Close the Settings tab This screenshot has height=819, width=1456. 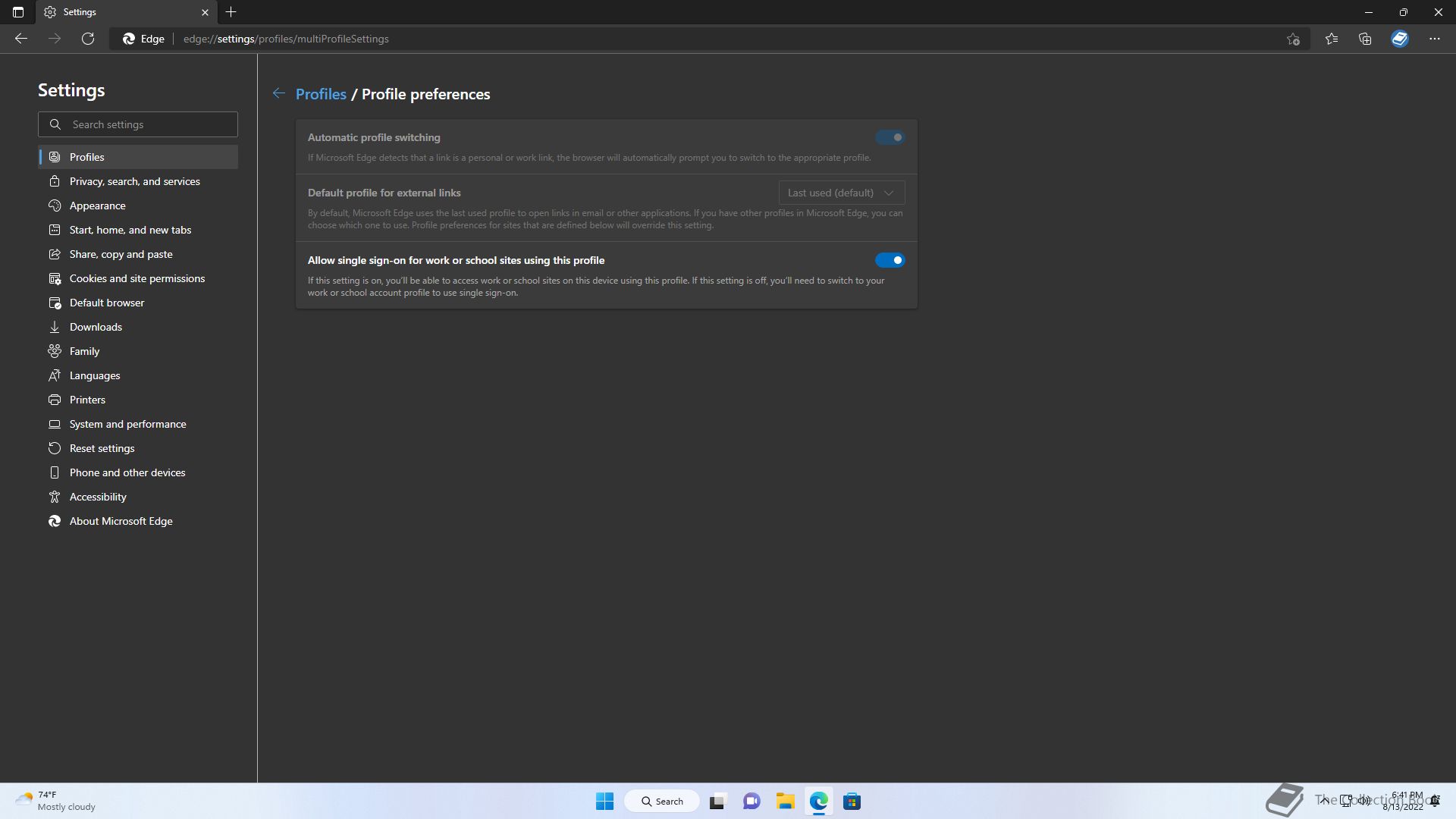click(x=205, y=12)
